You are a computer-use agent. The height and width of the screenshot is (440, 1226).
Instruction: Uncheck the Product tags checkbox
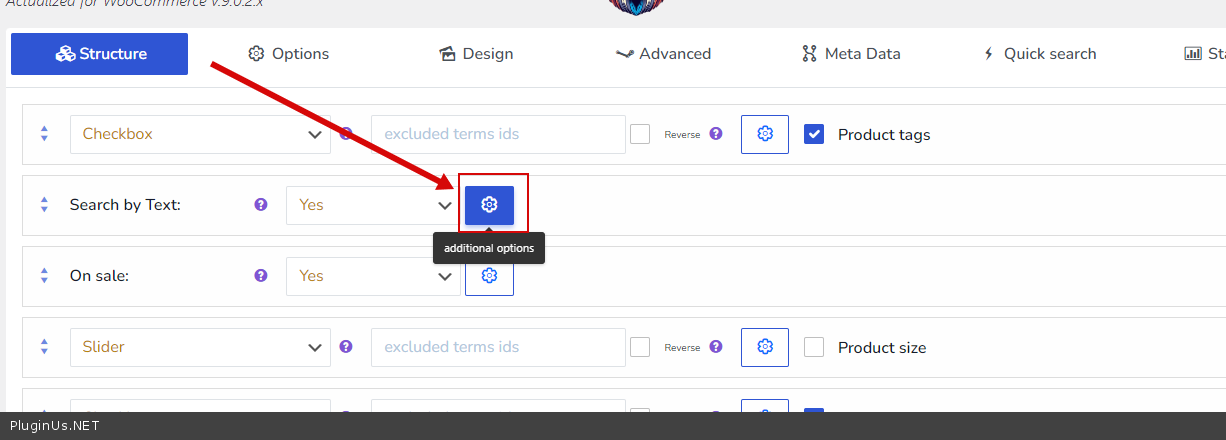[814, 134]
